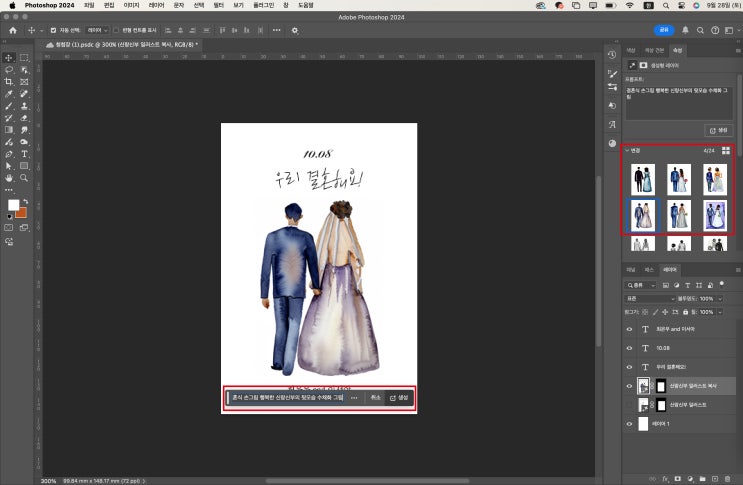Select the Move tool in the toolbox
The height and width of the screenshot is (485, 743).
click(x=9, y=58)
